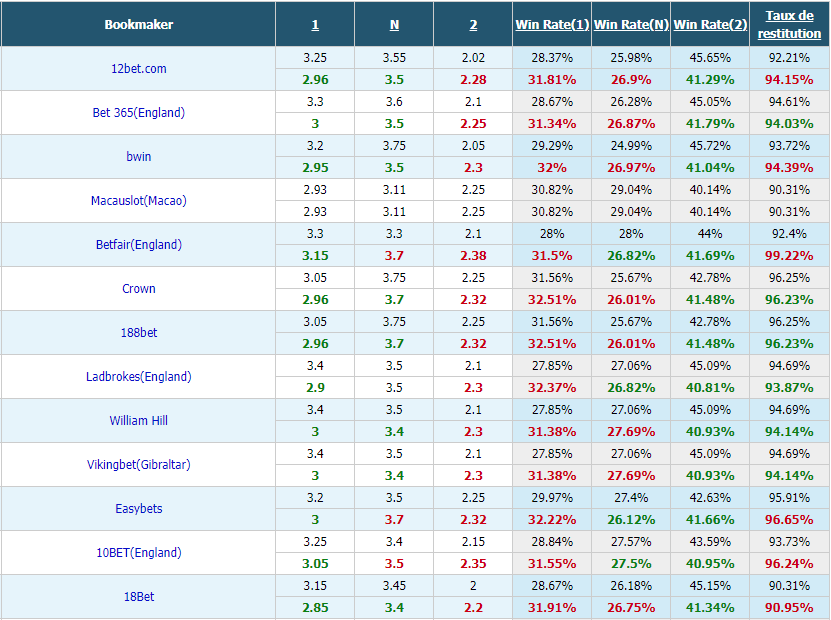The width and height of the screenshot is (831, 620).
Task: Select Betfair current odds 3.15
Action: coord(315,255)
